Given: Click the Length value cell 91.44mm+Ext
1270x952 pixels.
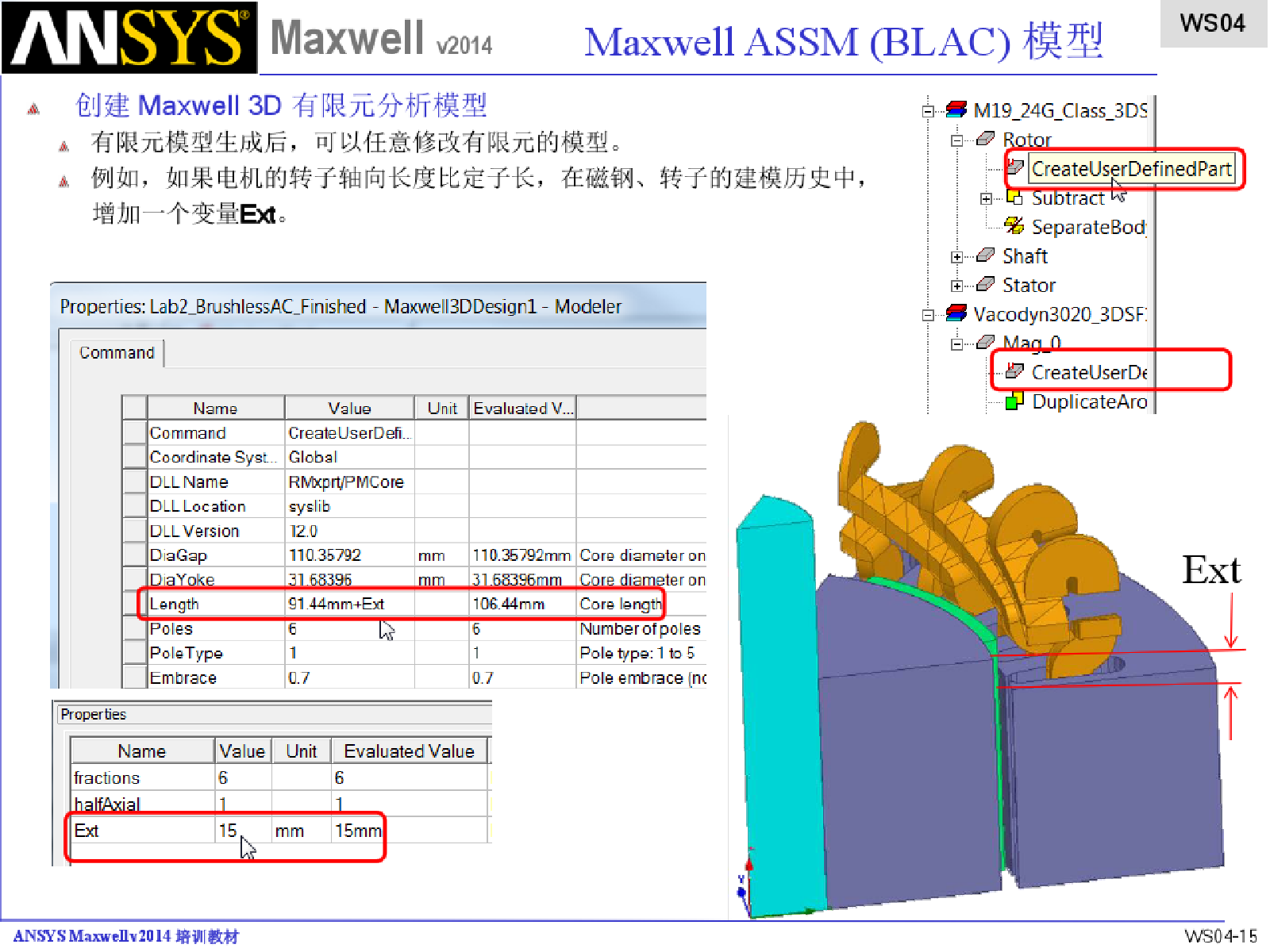Looking at the screenshot, I should point(349,604).
